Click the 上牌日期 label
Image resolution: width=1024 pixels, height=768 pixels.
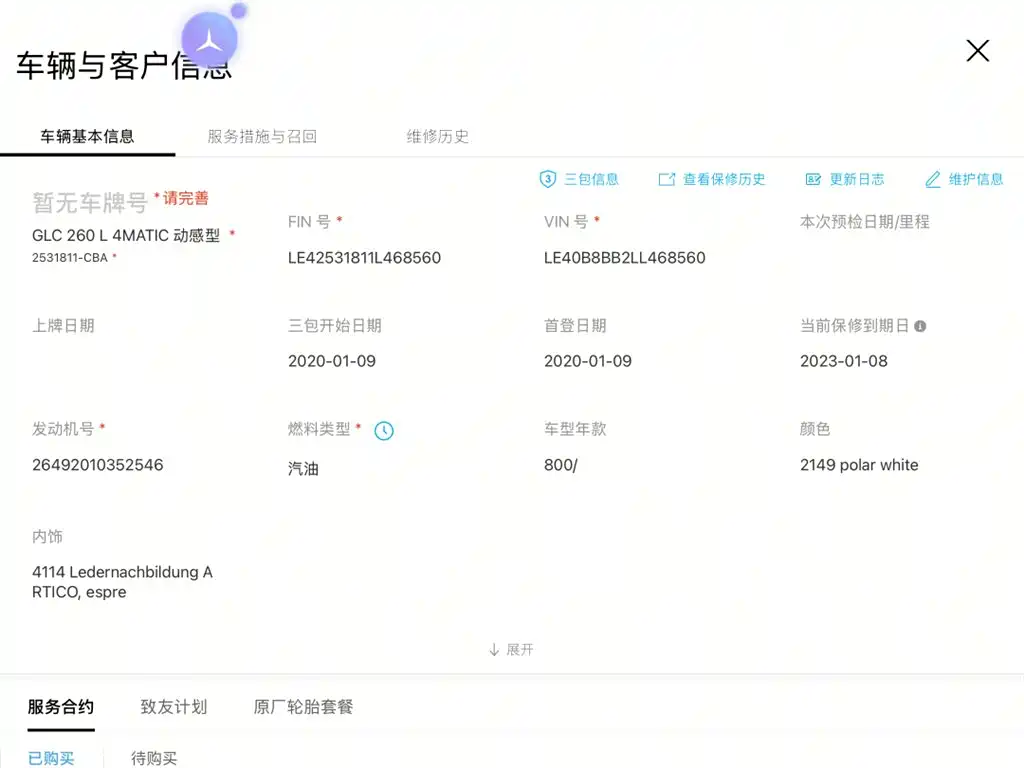tap(63, 326)
